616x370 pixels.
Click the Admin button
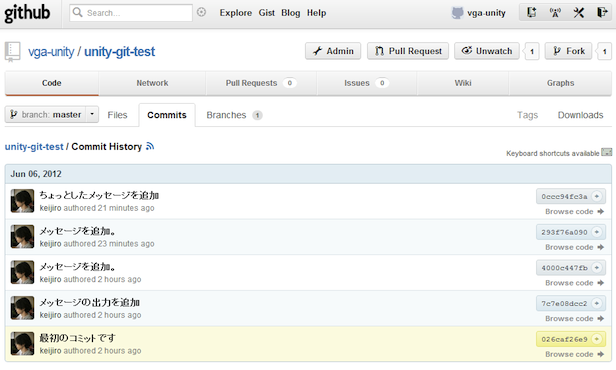point(333,51)
